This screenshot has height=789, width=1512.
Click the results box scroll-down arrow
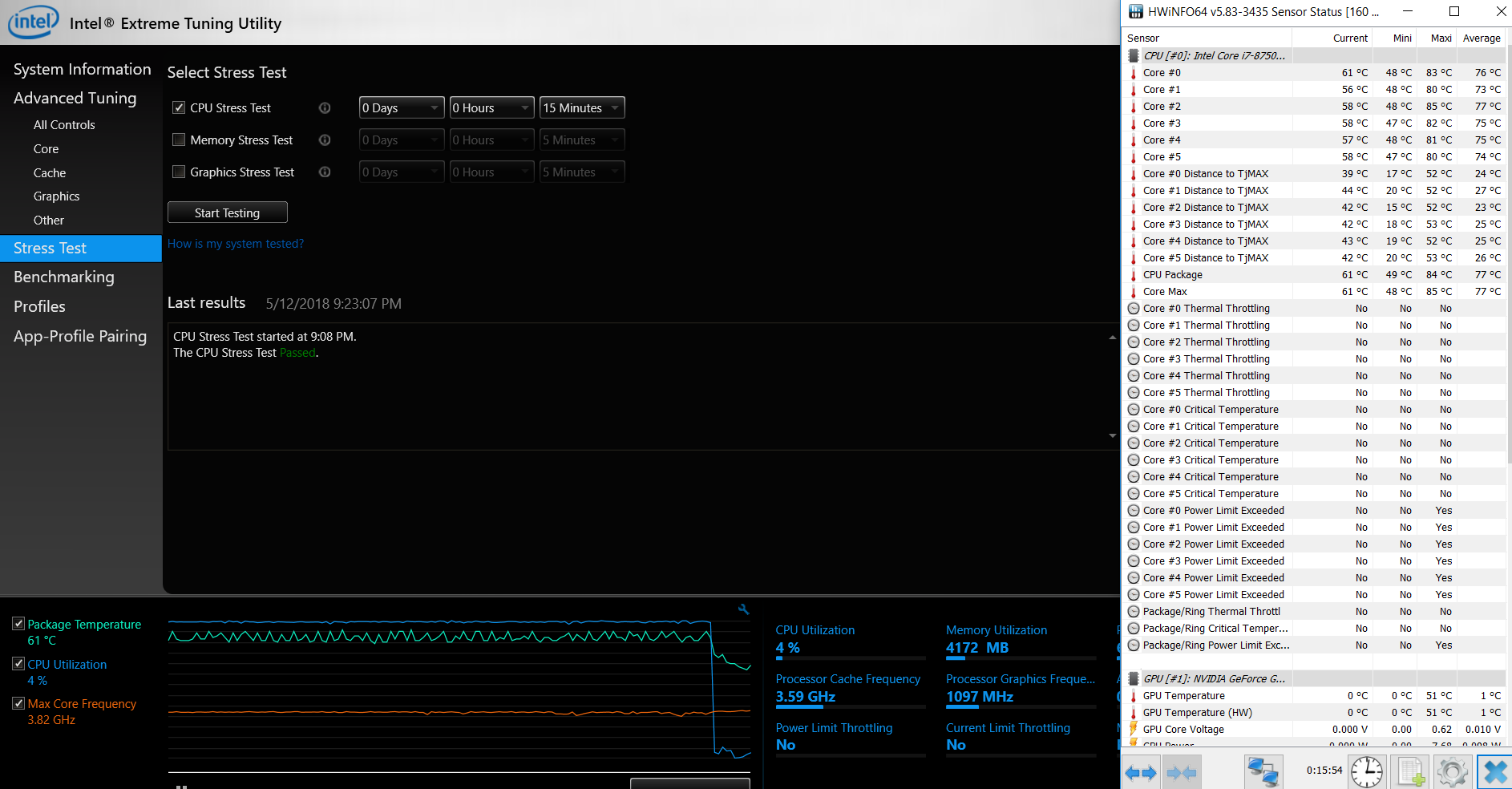click(1112, 435)
